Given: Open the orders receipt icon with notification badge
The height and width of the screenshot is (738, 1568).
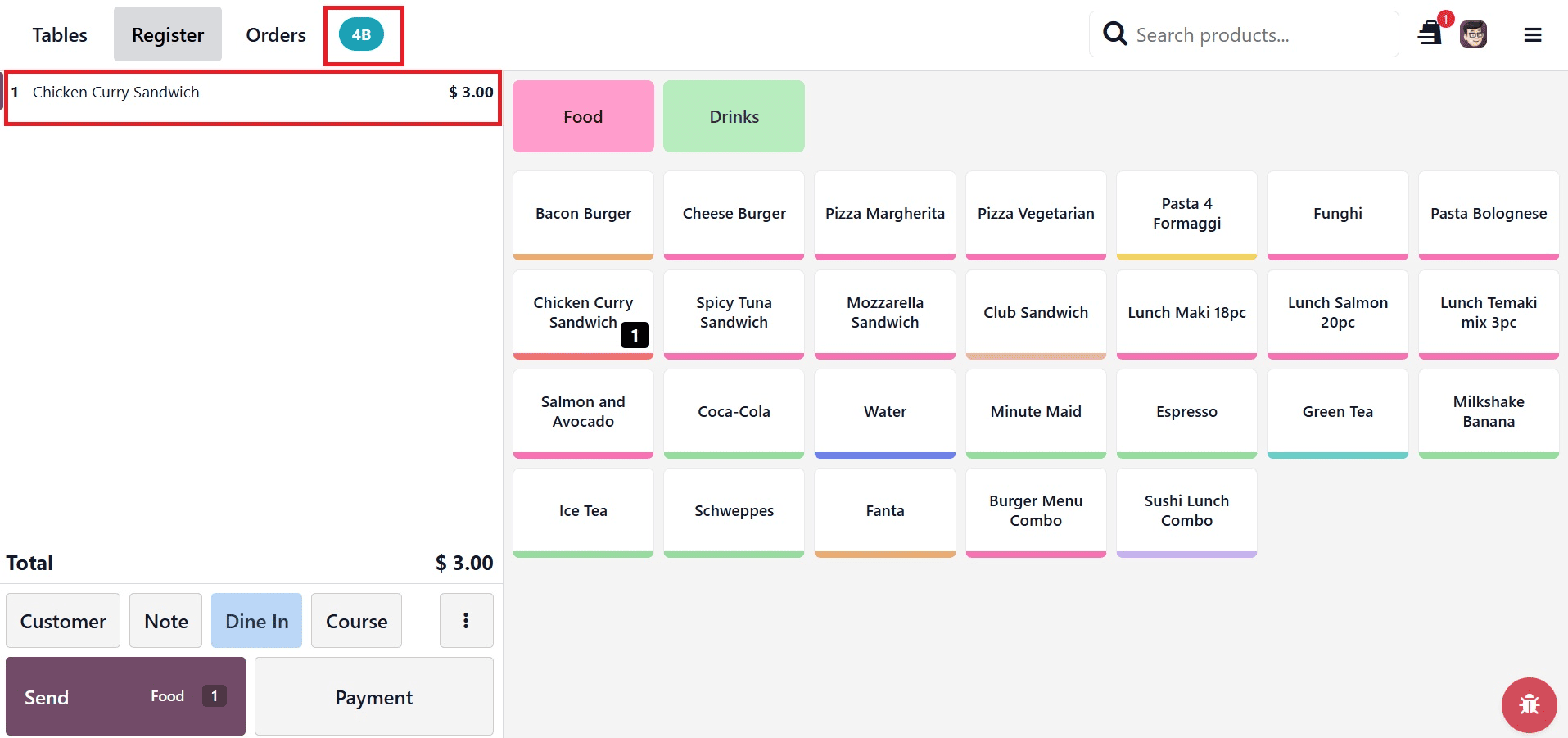Looking at the screenshot, I should 1430,33.
